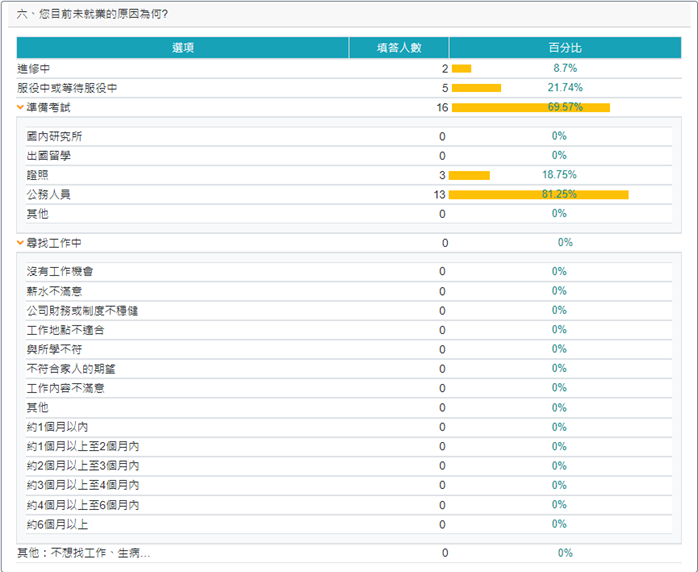Select the 國內研究所 sub-item
This screenshot has width=698, height=572.
(x=55, y=136)
